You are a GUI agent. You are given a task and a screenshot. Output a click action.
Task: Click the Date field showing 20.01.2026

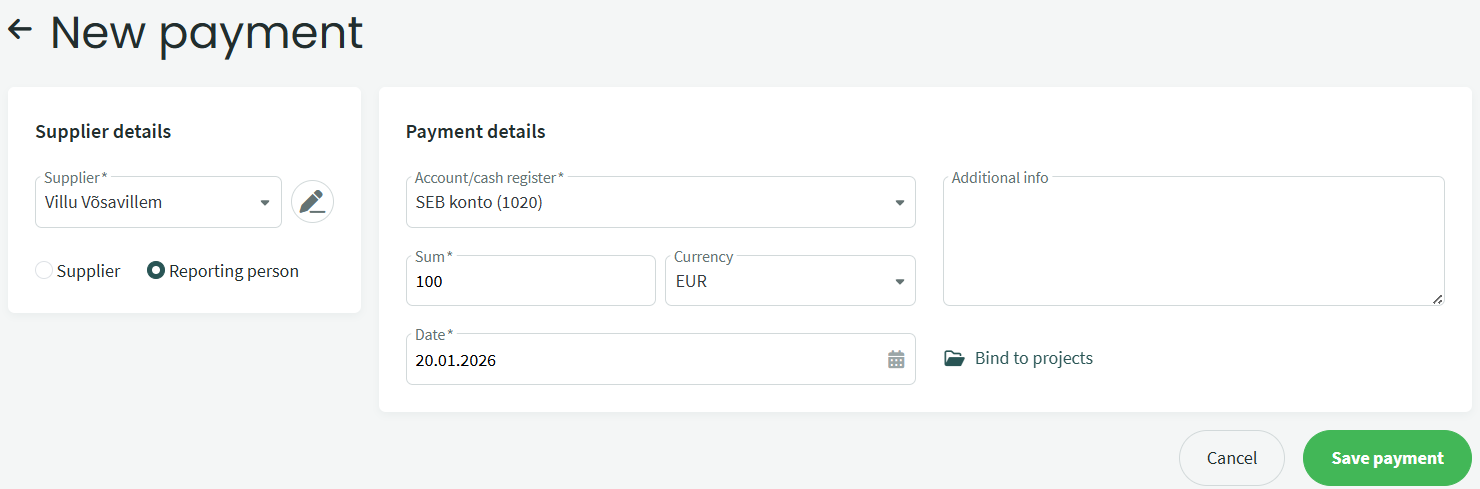640,360
